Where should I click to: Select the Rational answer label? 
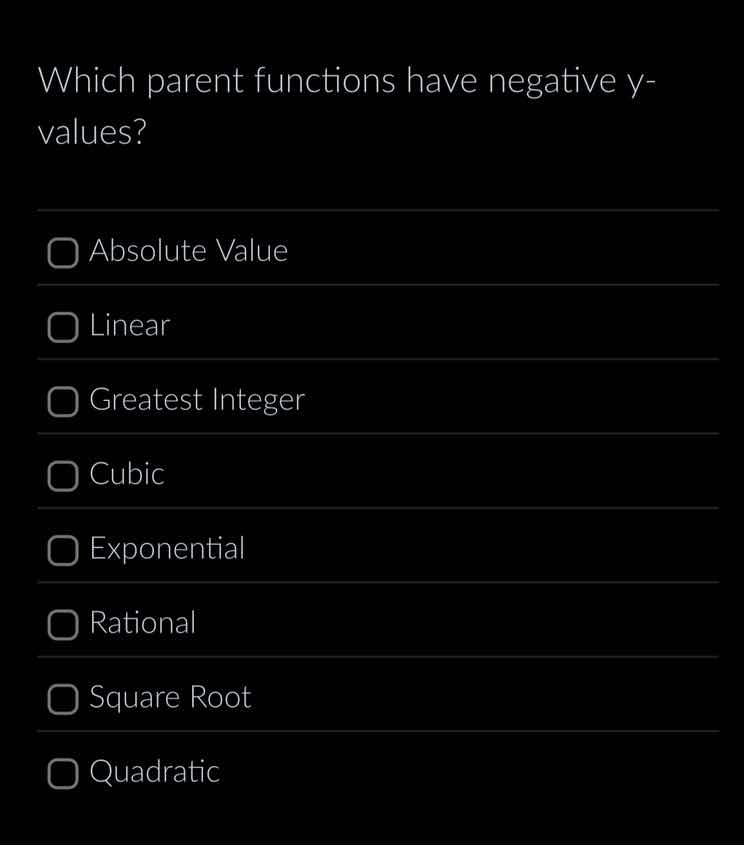tap(143, 623)
